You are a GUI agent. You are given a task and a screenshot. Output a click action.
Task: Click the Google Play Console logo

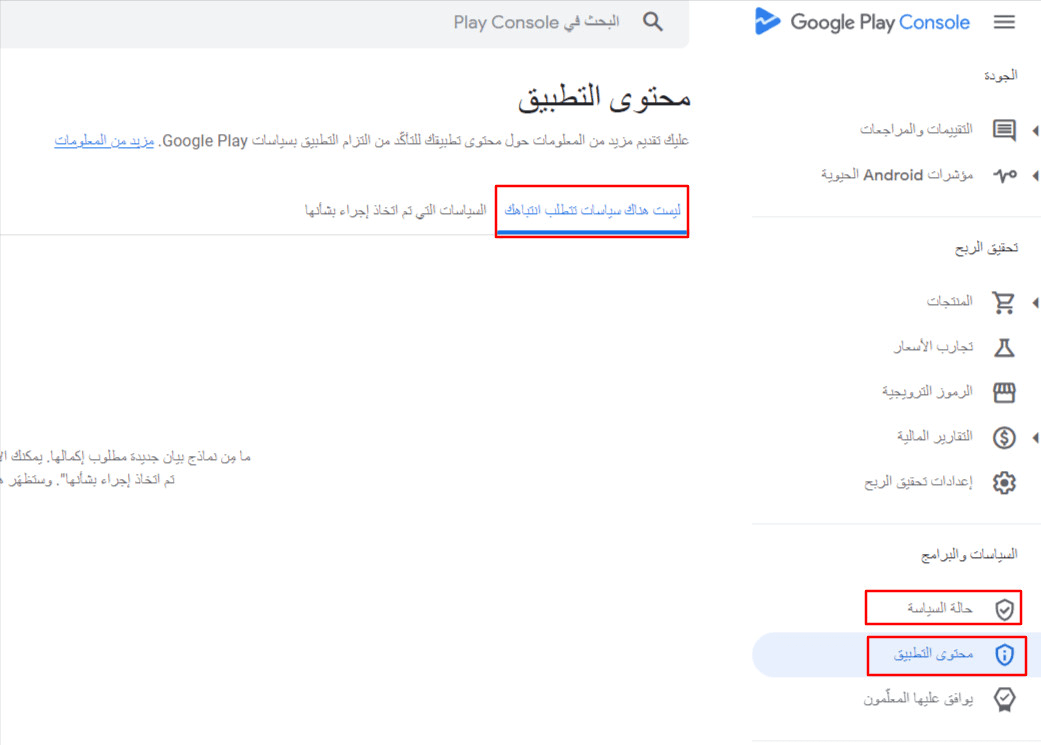pyautogui.click(x=862, y=22)
